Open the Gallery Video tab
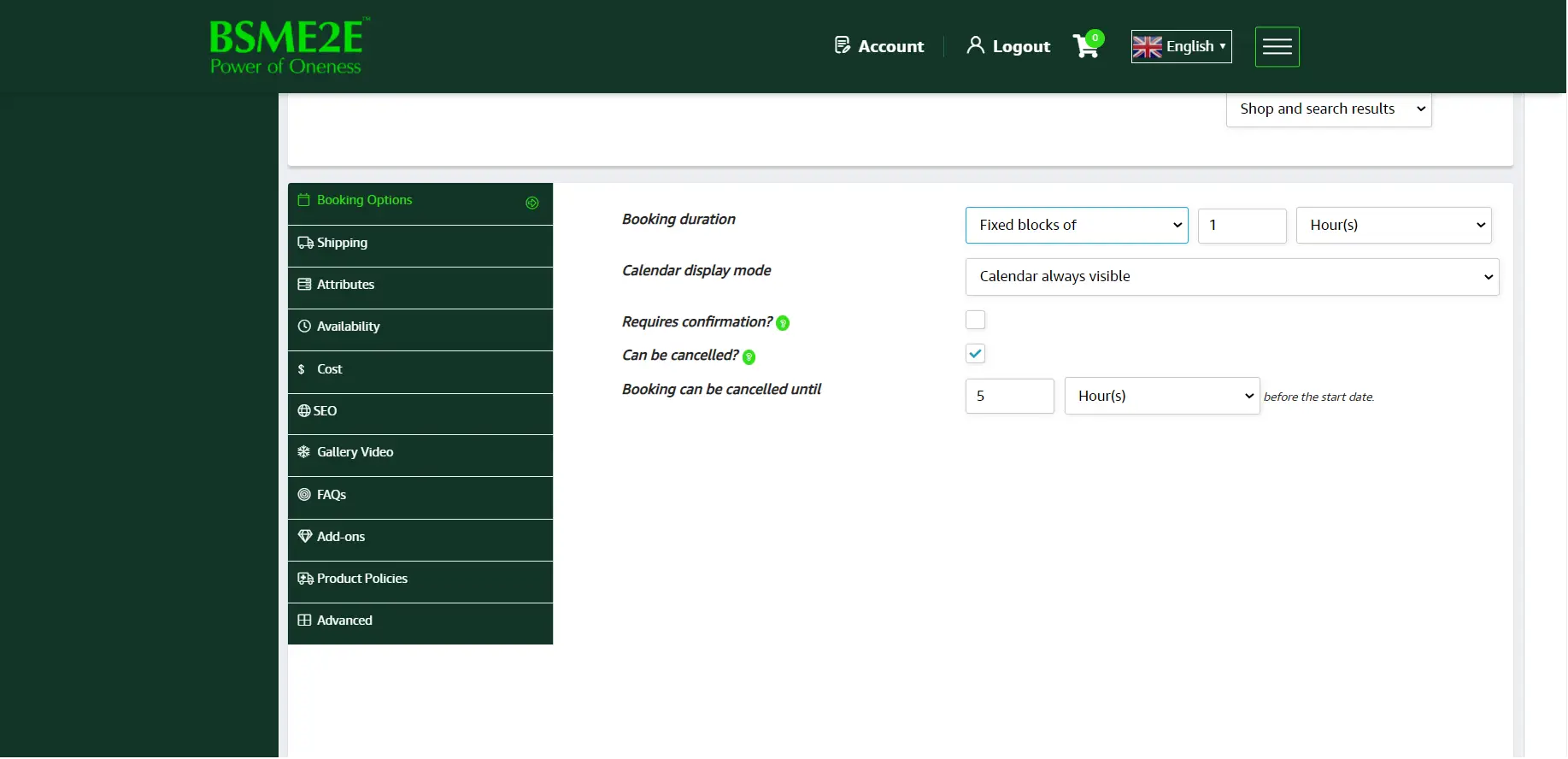Screen dimensions: 1568x759 tap(420, 456)
